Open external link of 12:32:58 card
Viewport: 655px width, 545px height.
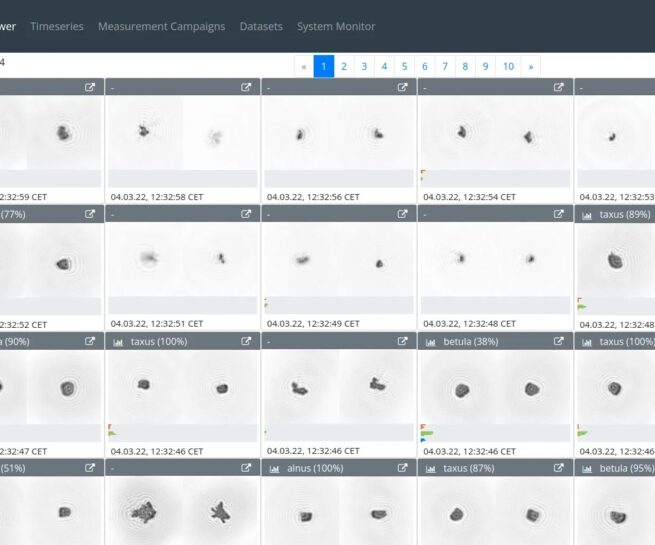click(x=246, y=87)
